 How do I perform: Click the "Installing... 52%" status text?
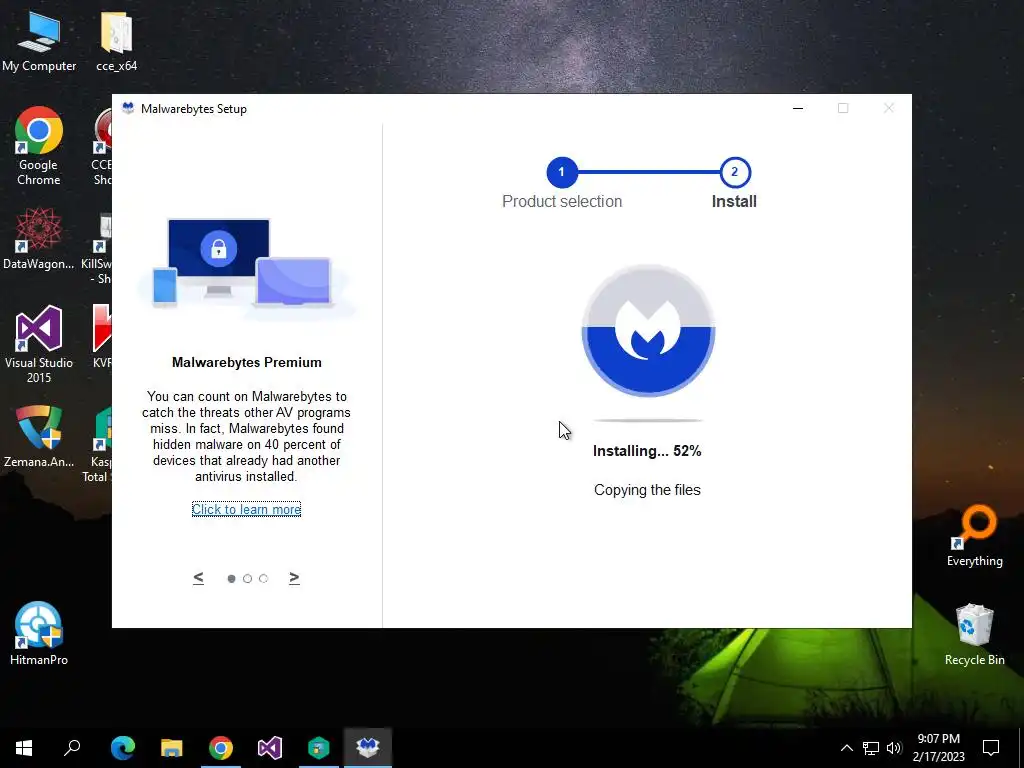pyautogui.click(x=647, y=451)
